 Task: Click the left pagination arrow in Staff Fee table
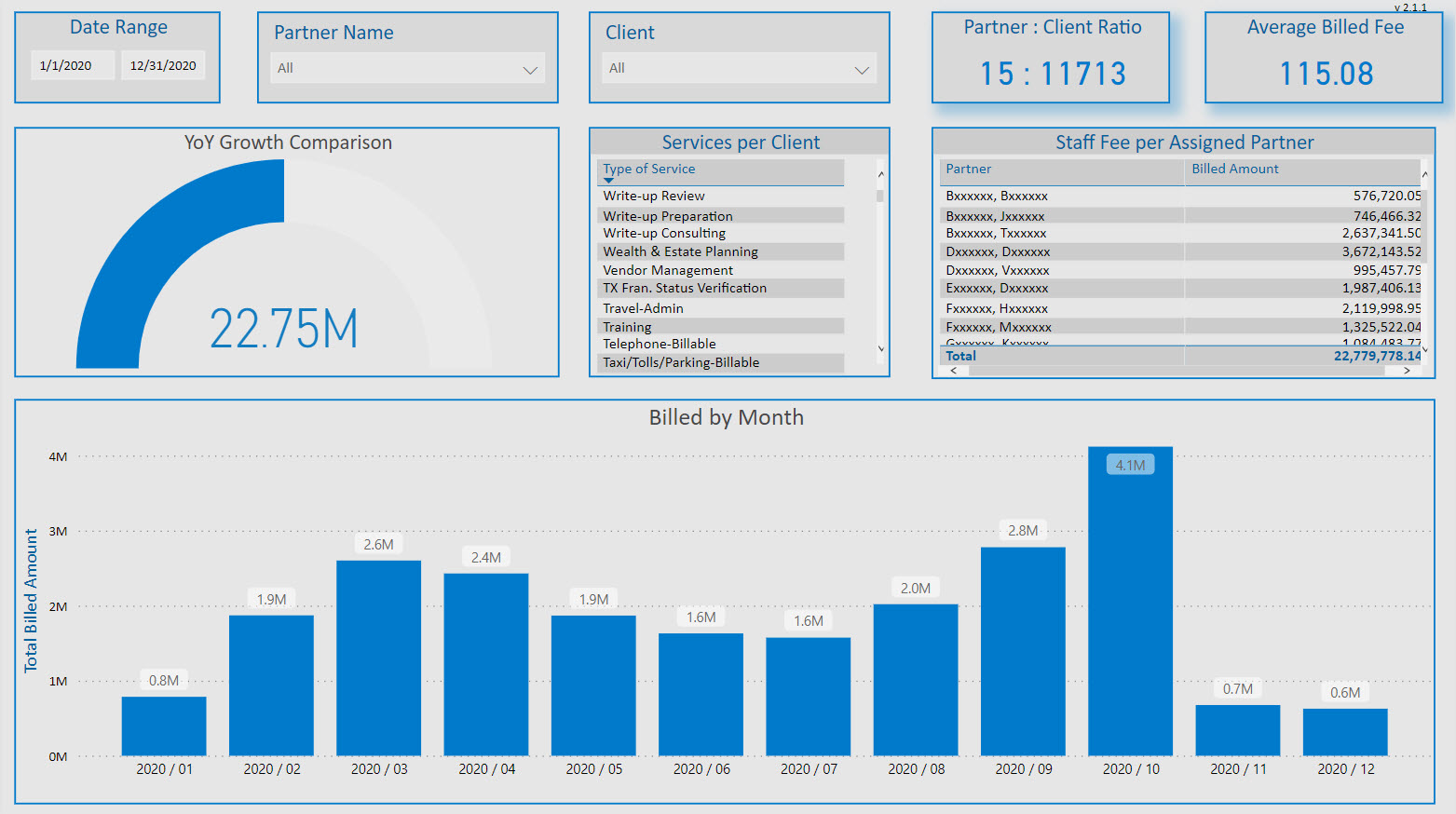coord(954,370)
